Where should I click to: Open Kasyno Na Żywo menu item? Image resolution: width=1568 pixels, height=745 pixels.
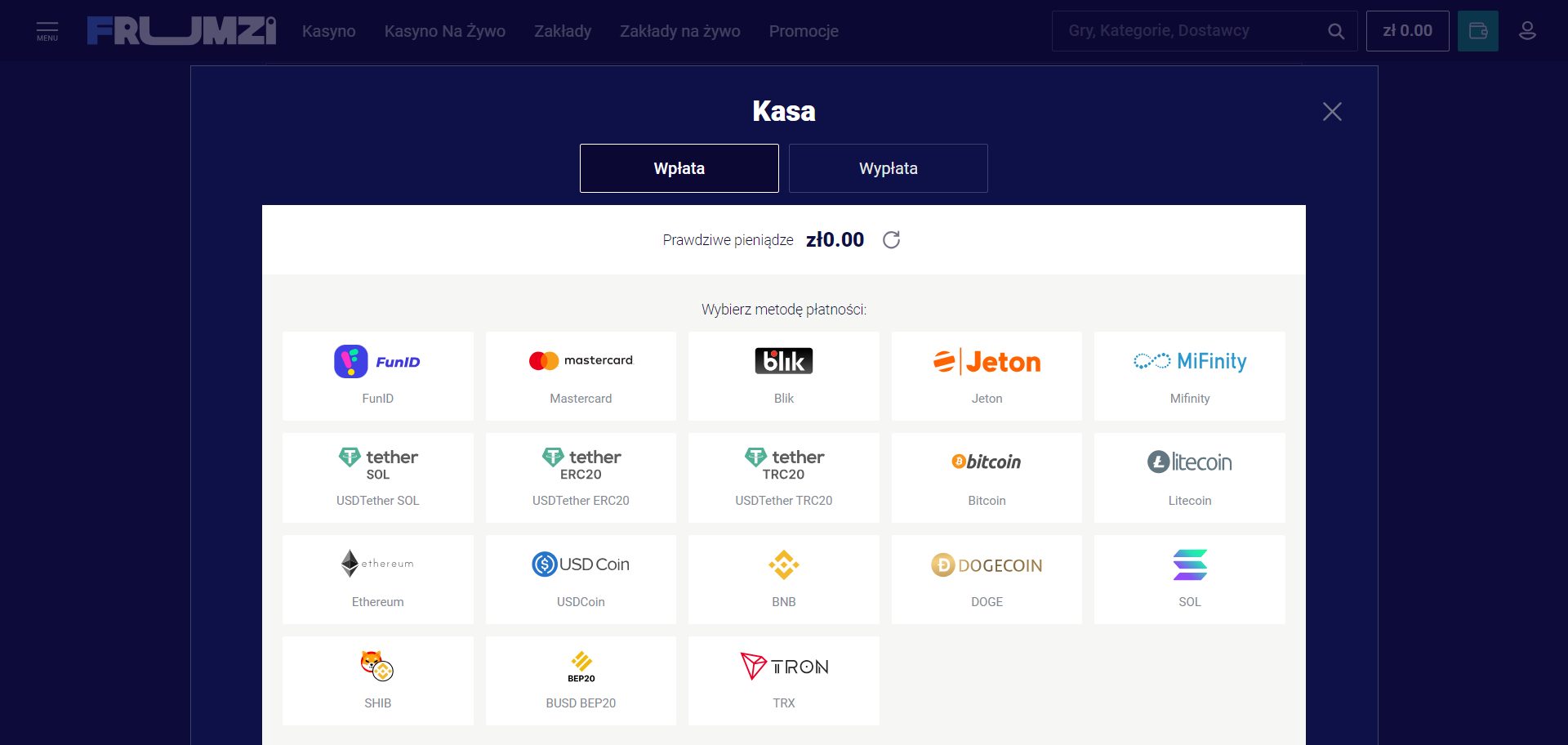pyautogui.click(x=444, y=31)
